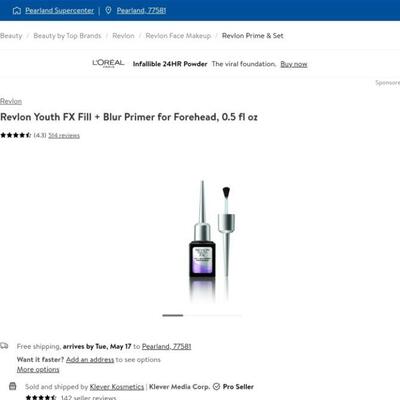400x400 pixels.
Task: Open the Revlon brand link above title
Action: click(11, 101)
